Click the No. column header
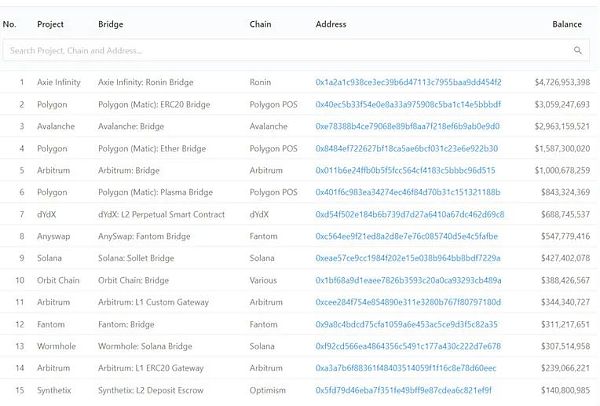 coord(11,23)
